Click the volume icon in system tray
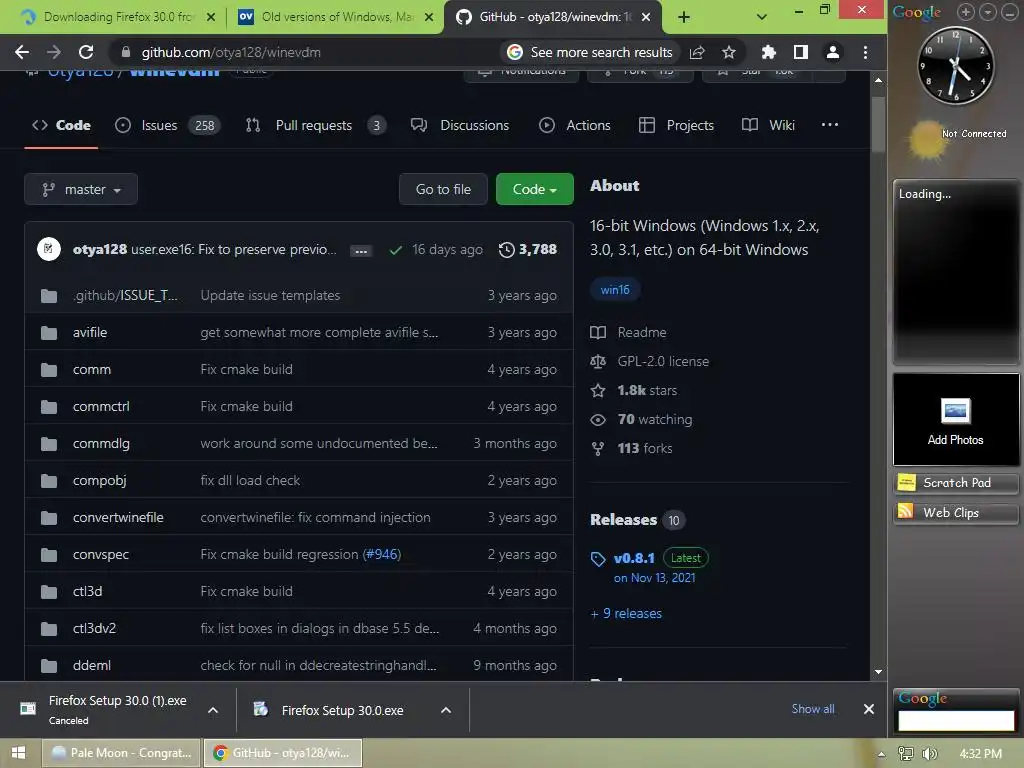This screenshot has height=768, width=1024. [x=929, y=754]
